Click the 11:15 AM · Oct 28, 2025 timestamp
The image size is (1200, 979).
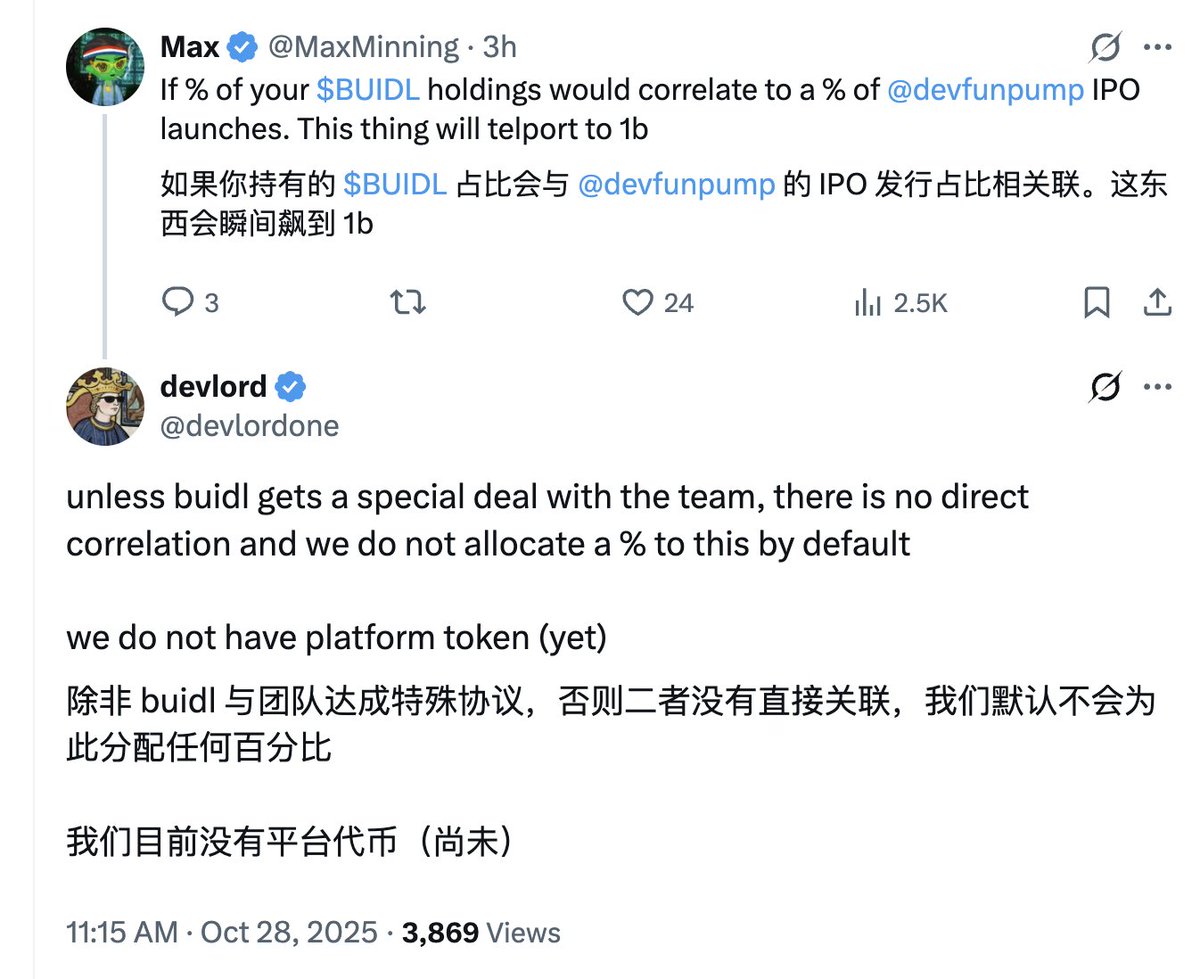coord(222,933)
